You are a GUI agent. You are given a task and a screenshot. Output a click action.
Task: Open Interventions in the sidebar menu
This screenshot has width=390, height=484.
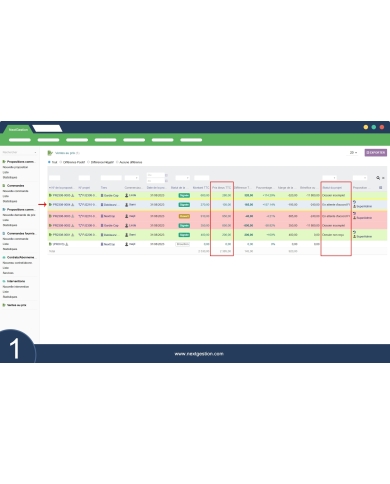pyautogui.click(x=16, y=281)
